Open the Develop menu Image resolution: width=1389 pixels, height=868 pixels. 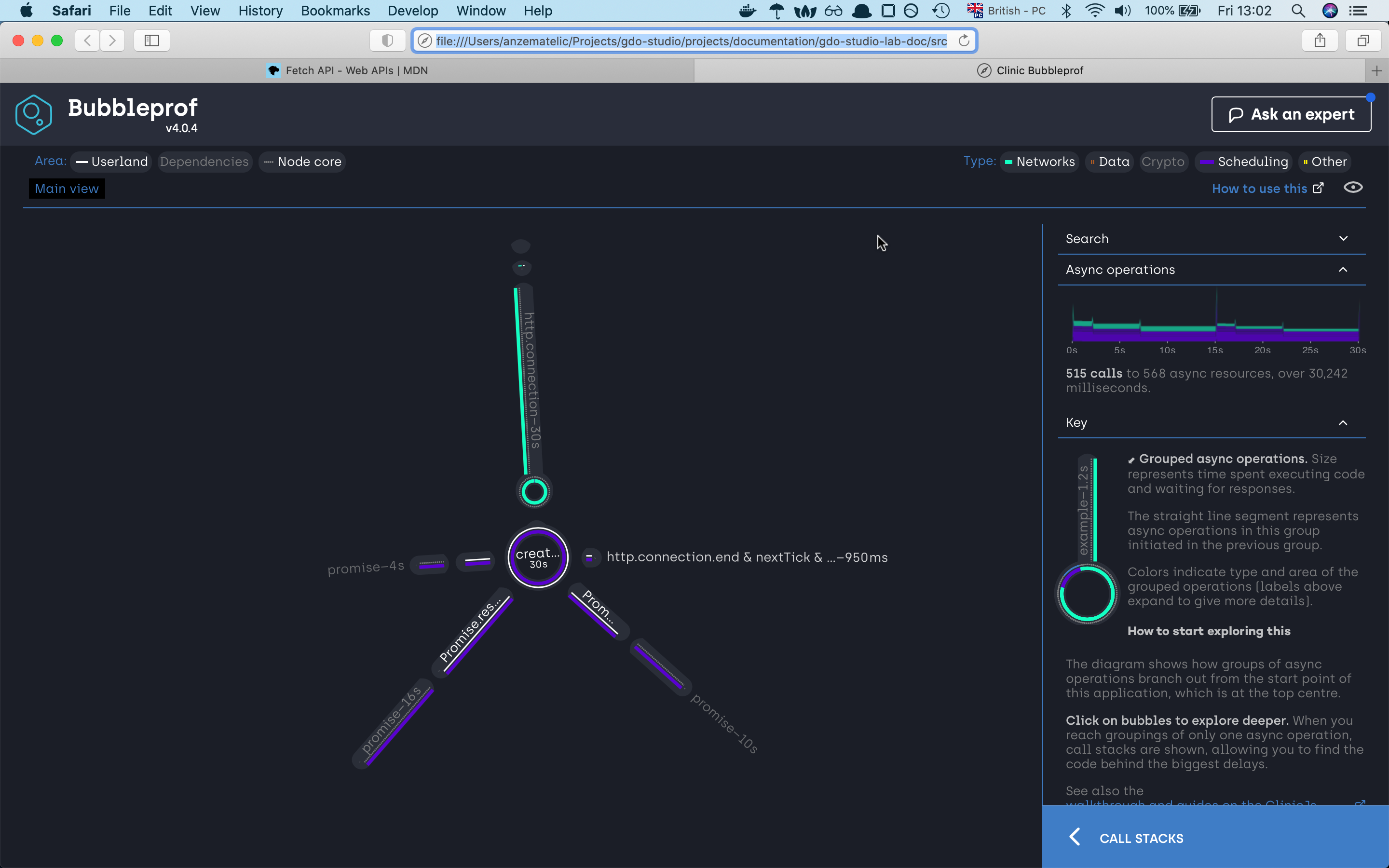(x=413, y=11)
